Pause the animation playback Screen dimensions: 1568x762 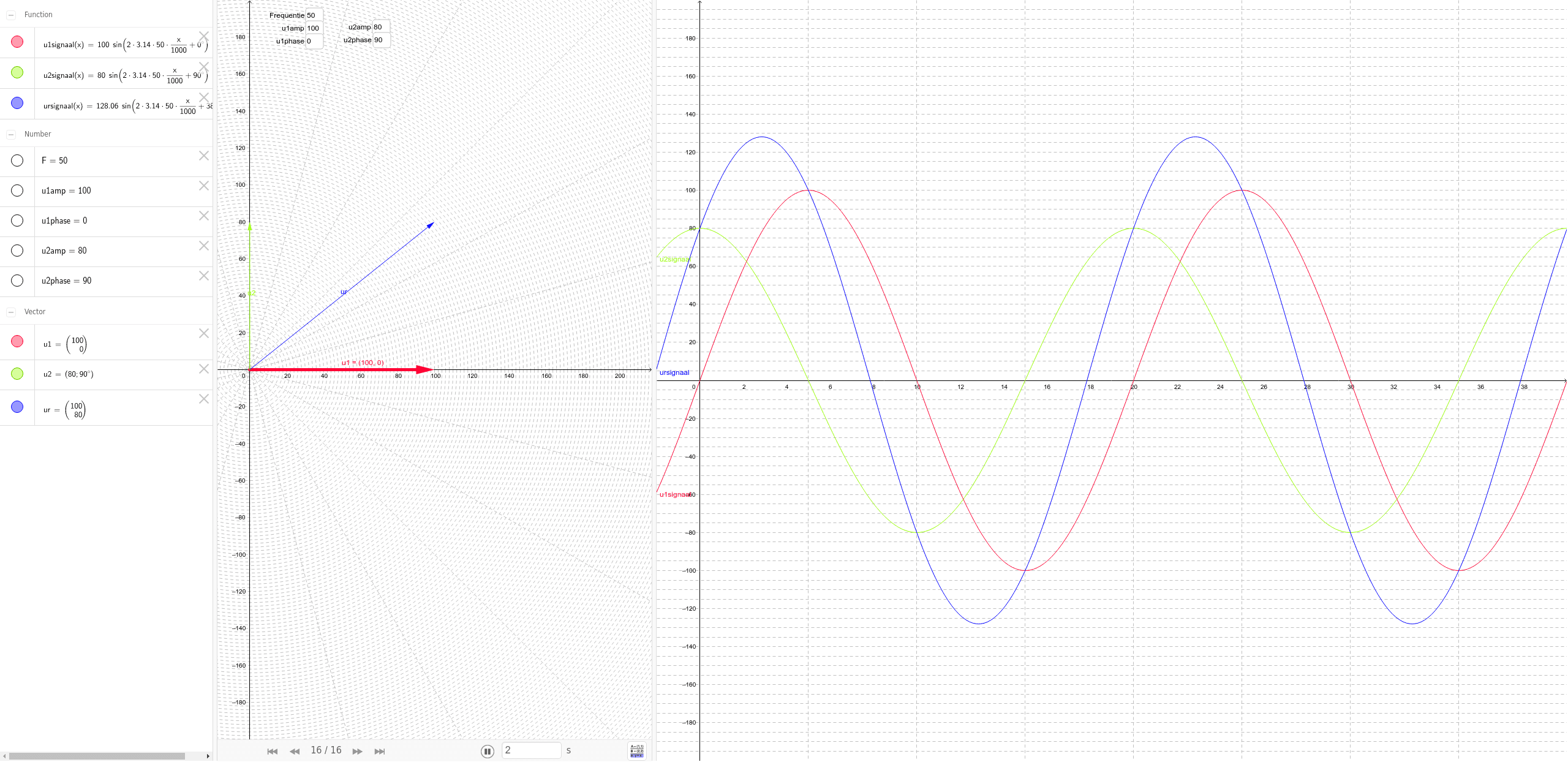click(x=487, y=751)
